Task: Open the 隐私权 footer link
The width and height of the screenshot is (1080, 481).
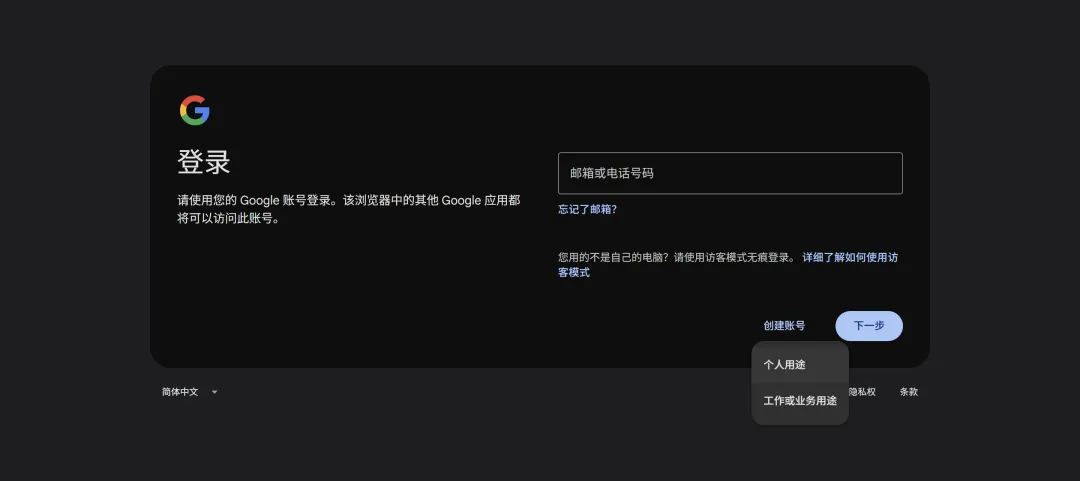Action: [x=862, y=392]
